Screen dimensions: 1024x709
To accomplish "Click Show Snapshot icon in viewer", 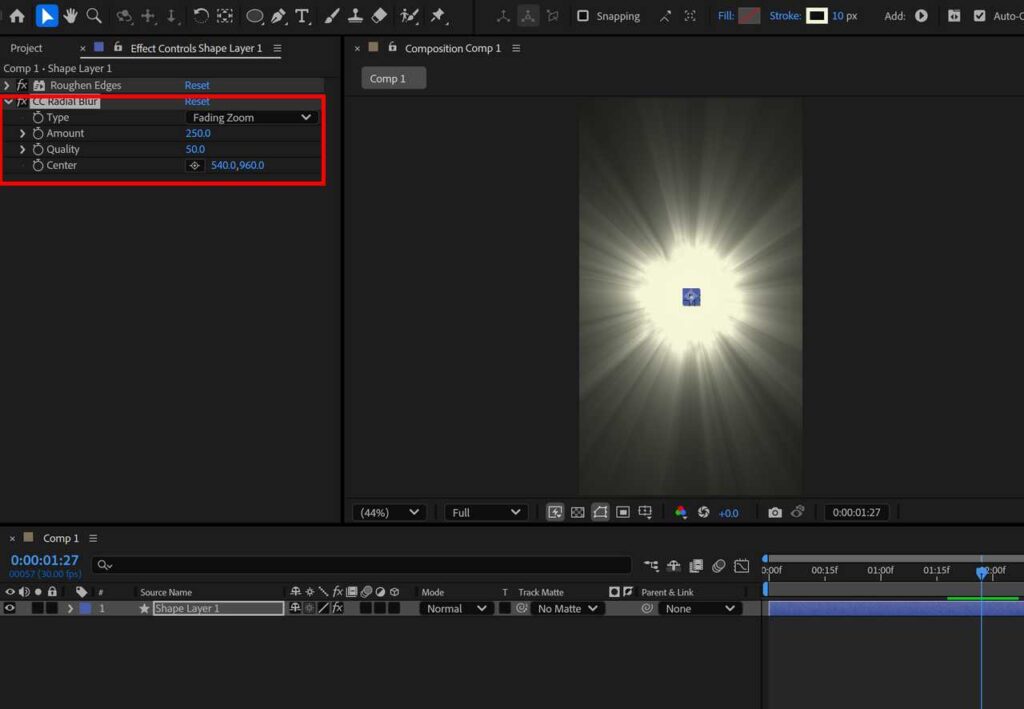I will pyautogui.click(x=797, y=512).
